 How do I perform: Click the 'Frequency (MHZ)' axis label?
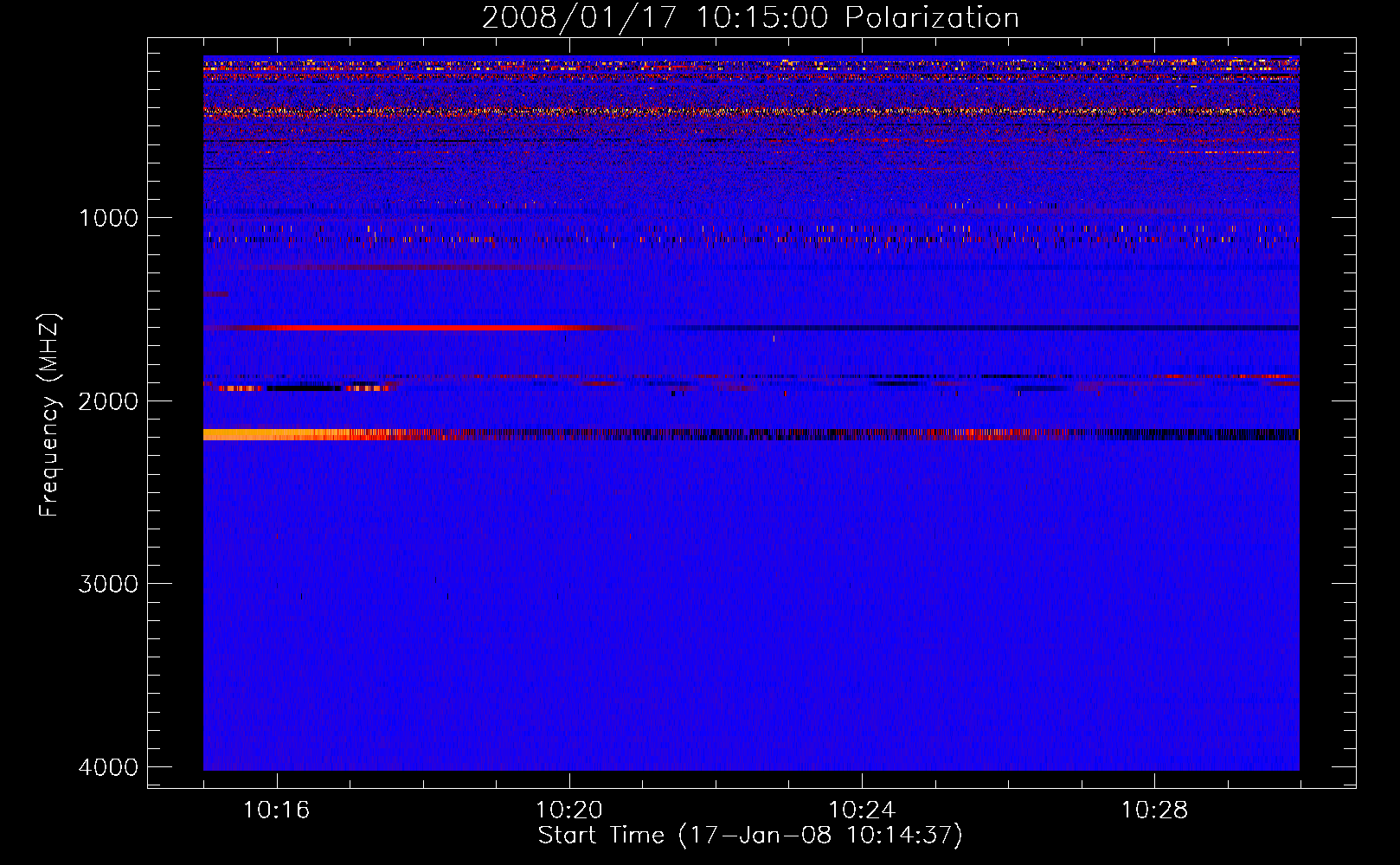click(x=48, y=415)
